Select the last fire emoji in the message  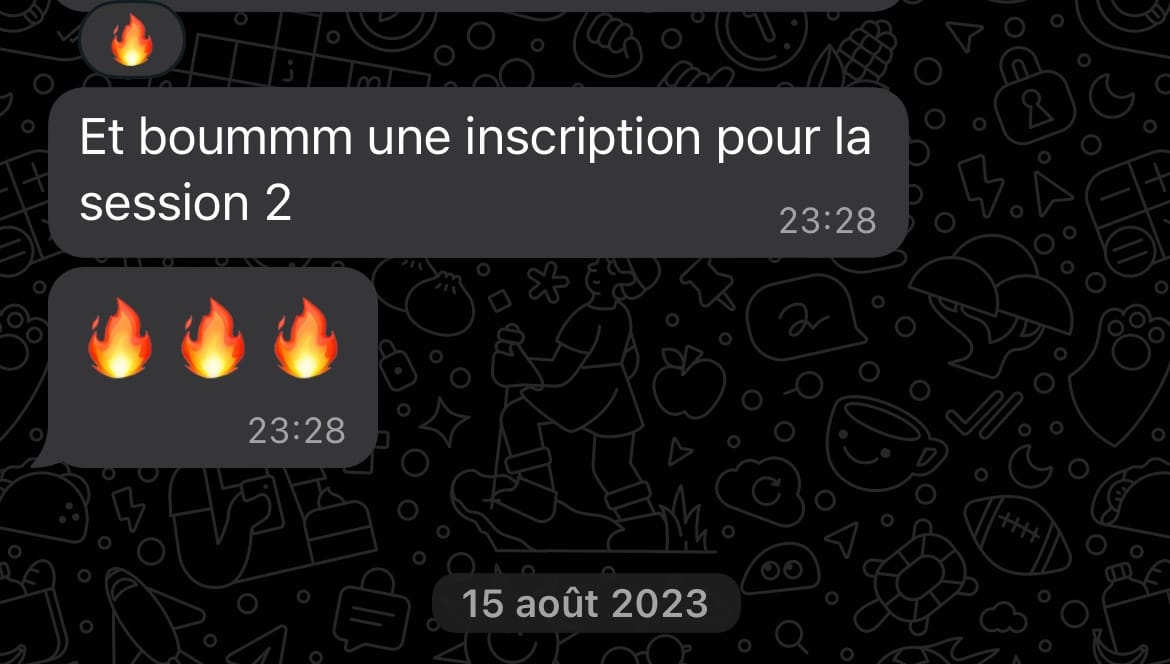[x=306, y=337]
